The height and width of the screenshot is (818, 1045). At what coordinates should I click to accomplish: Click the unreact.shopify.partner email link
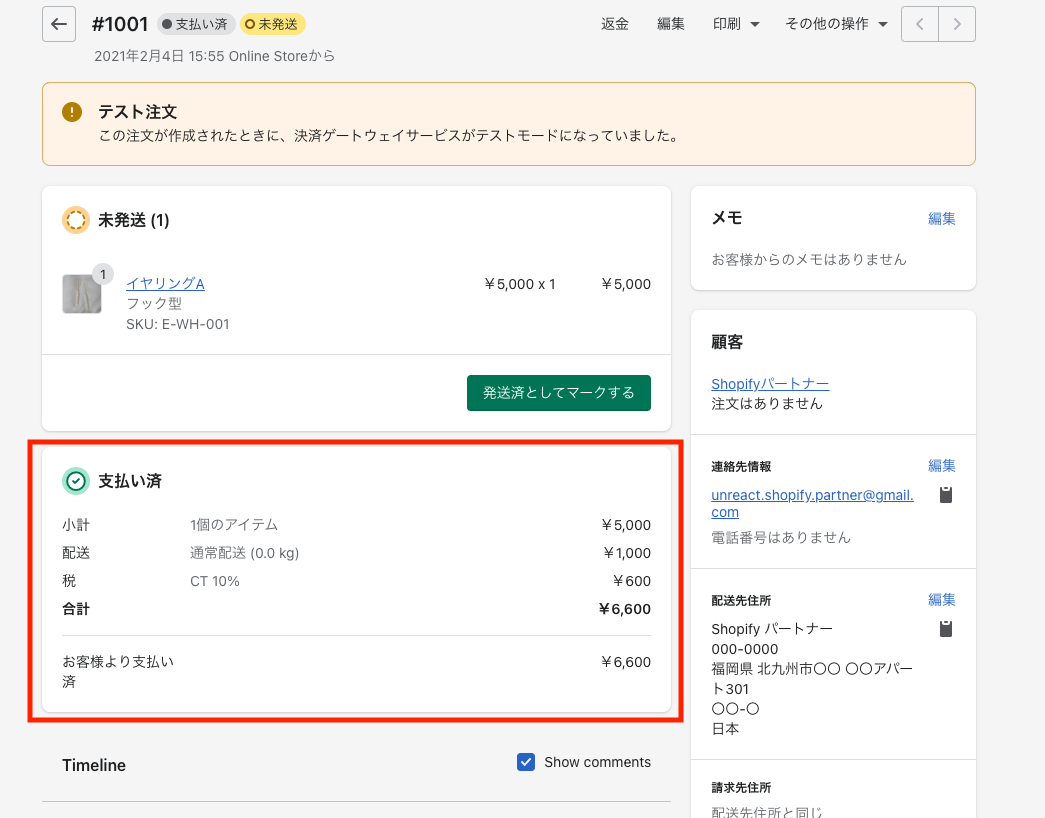812,503
